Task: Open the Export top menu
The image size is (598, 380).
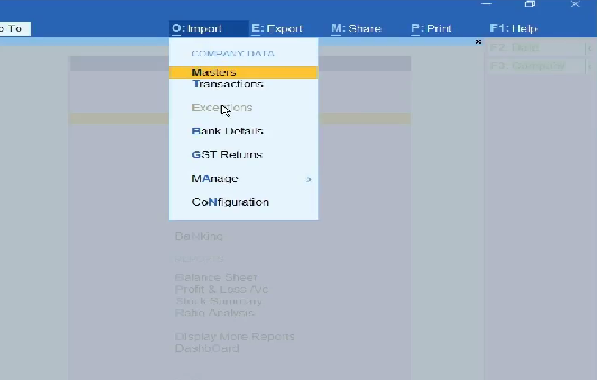Action: pos(277,29)
